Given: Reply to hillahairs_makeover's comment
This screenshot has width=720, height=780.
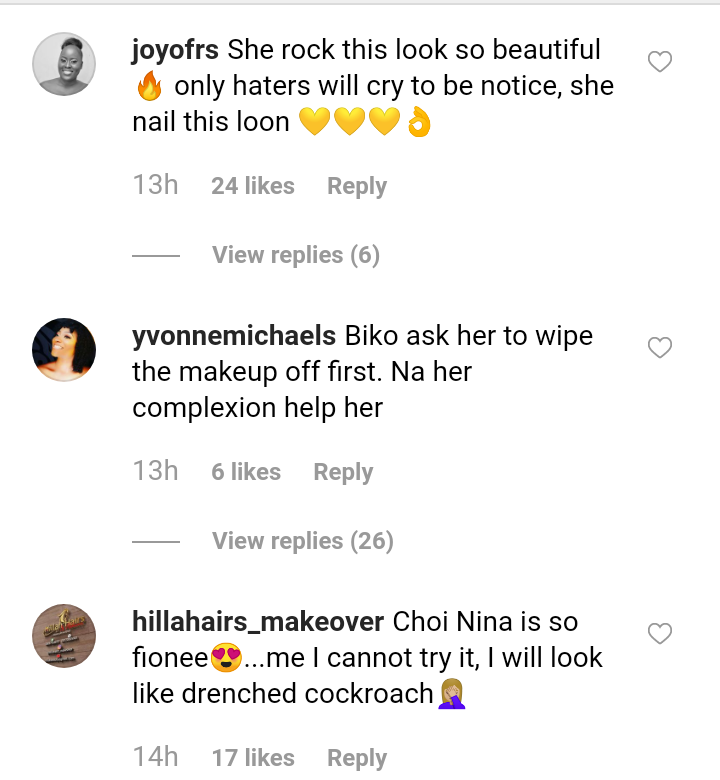Looking at the screenshot, I should click(357, 758).
